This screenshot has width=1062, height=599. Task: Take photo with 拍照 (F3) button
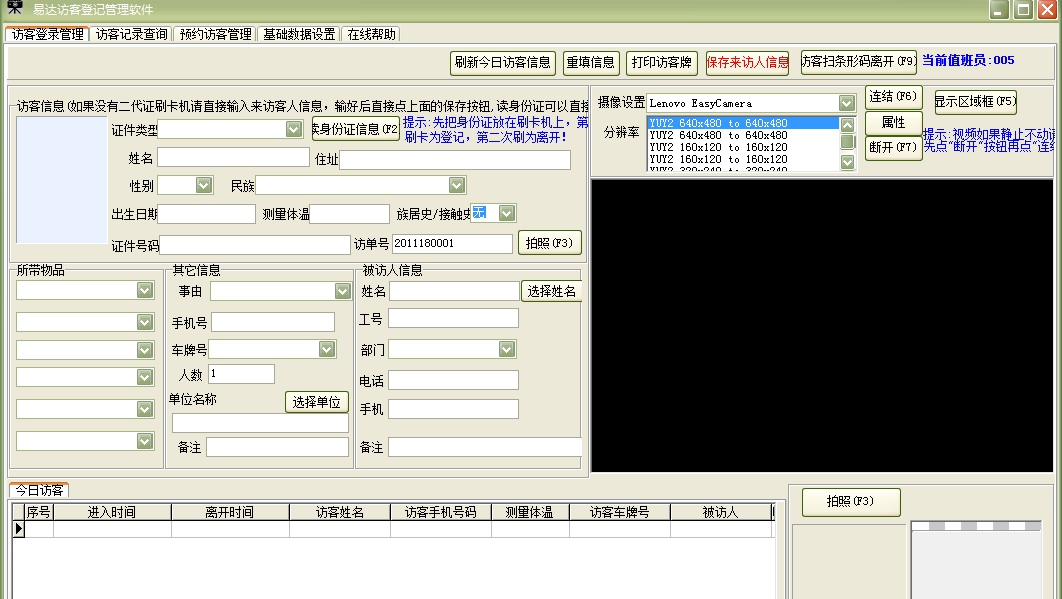[x=549, y=242]
